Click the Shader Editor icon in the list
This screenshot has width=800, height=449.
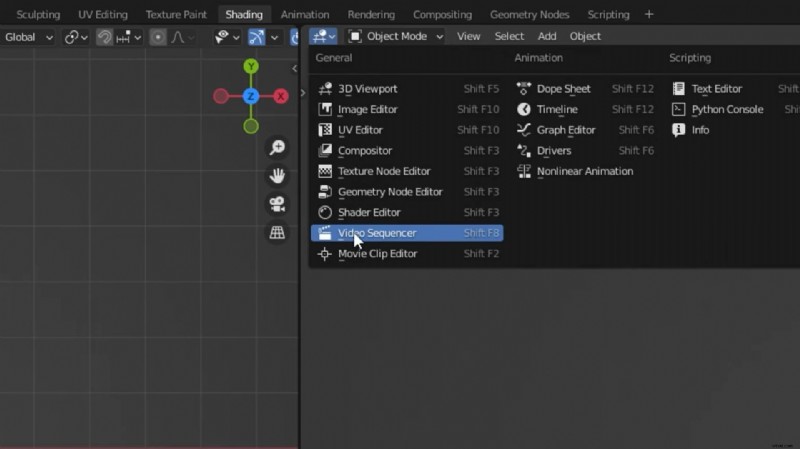click(x=324, y=212)
